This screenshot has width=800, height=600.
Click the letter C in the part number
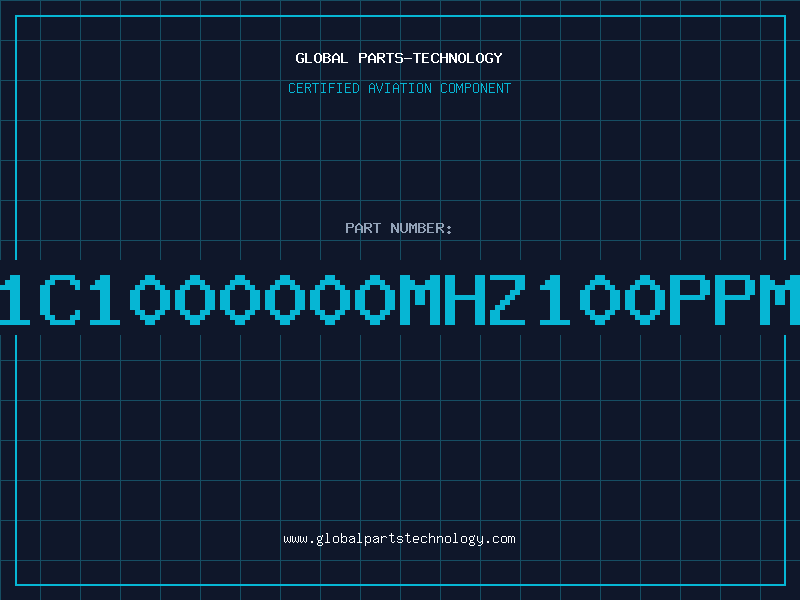click(x=60, y=299)
